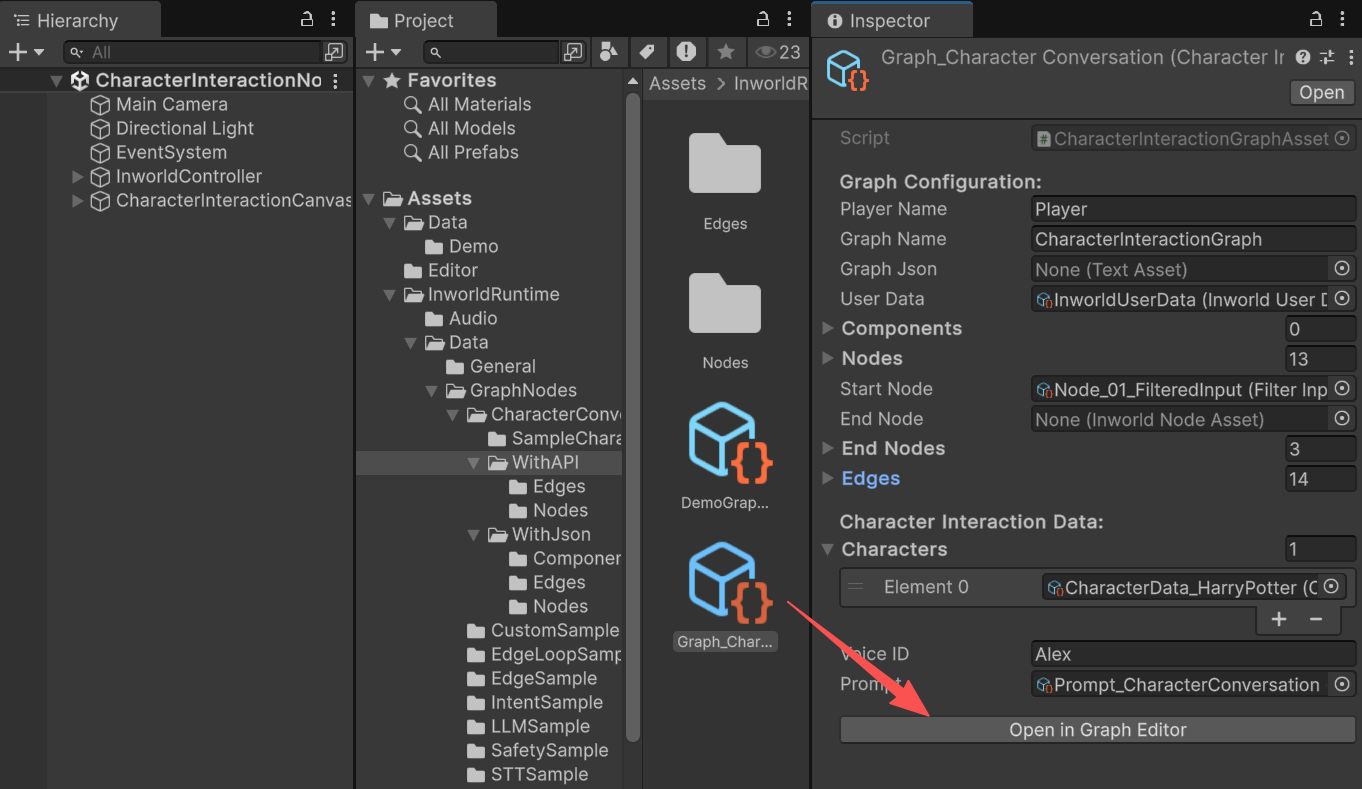Click the Hierarchy search field
This screenshot has width=1362, height=789.
point(192,52)
